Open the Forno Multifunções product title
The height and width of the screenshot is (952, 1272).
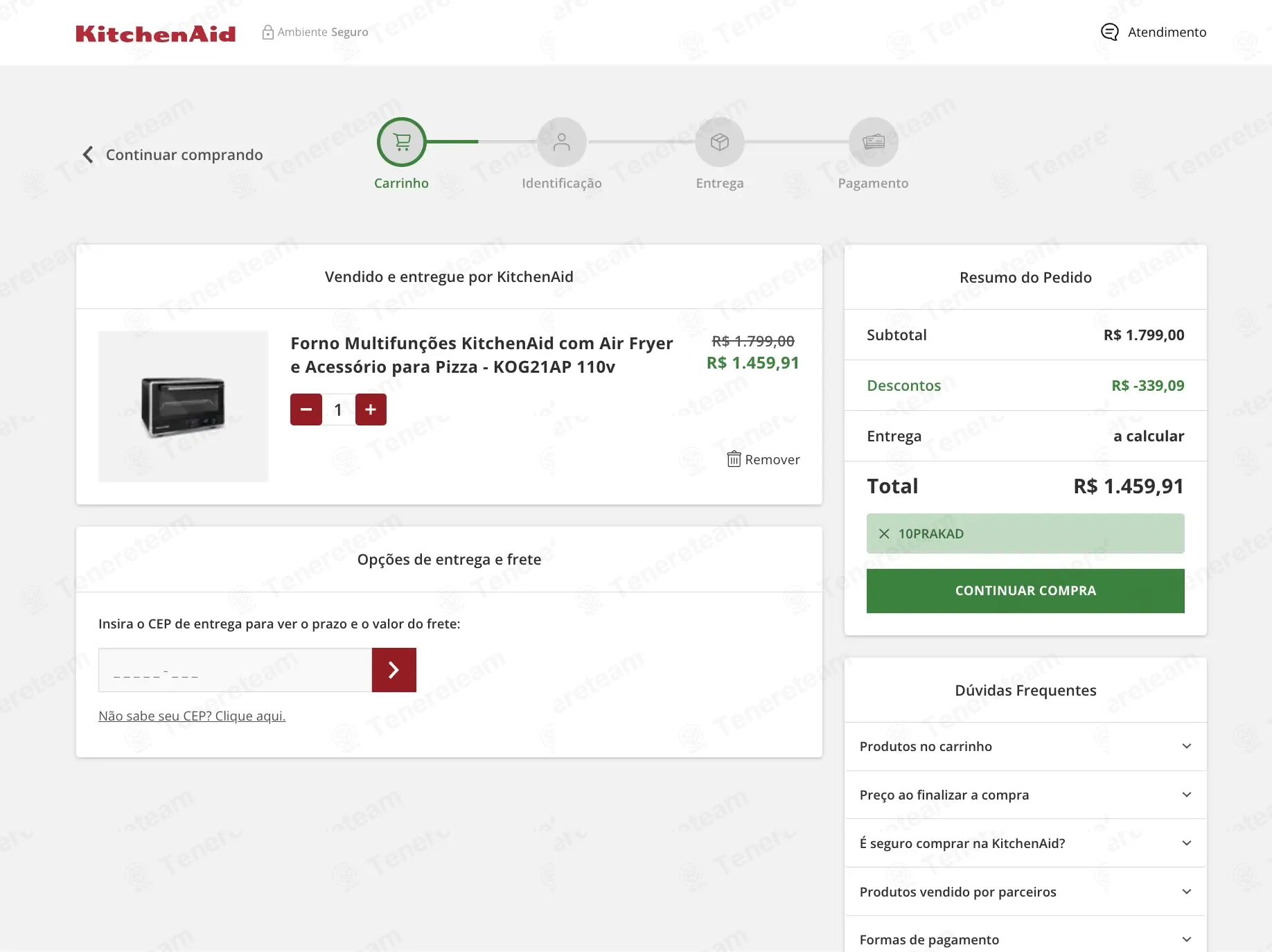[x=482, y=355]
